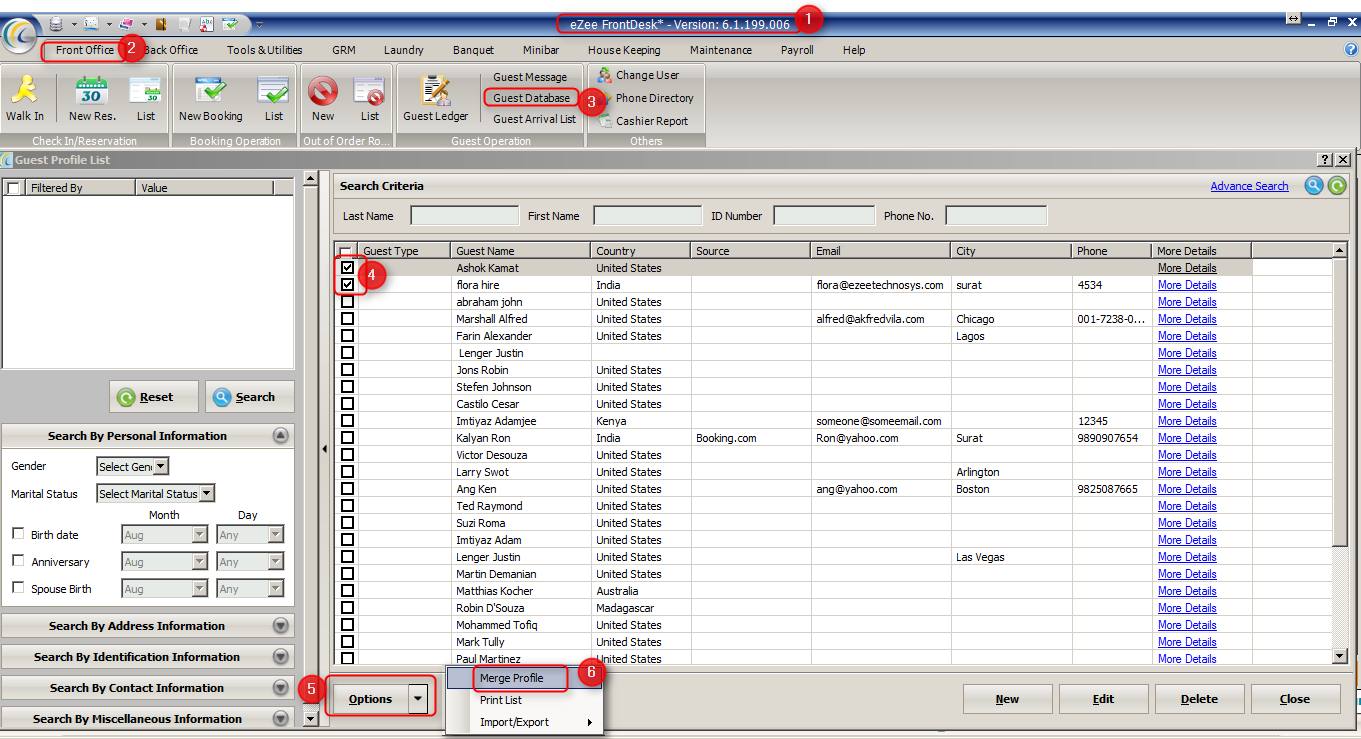Check the Kalyan Ron row checkbox
The image size is (1361, 739).
pyautogui.click(x=347, y=438)
